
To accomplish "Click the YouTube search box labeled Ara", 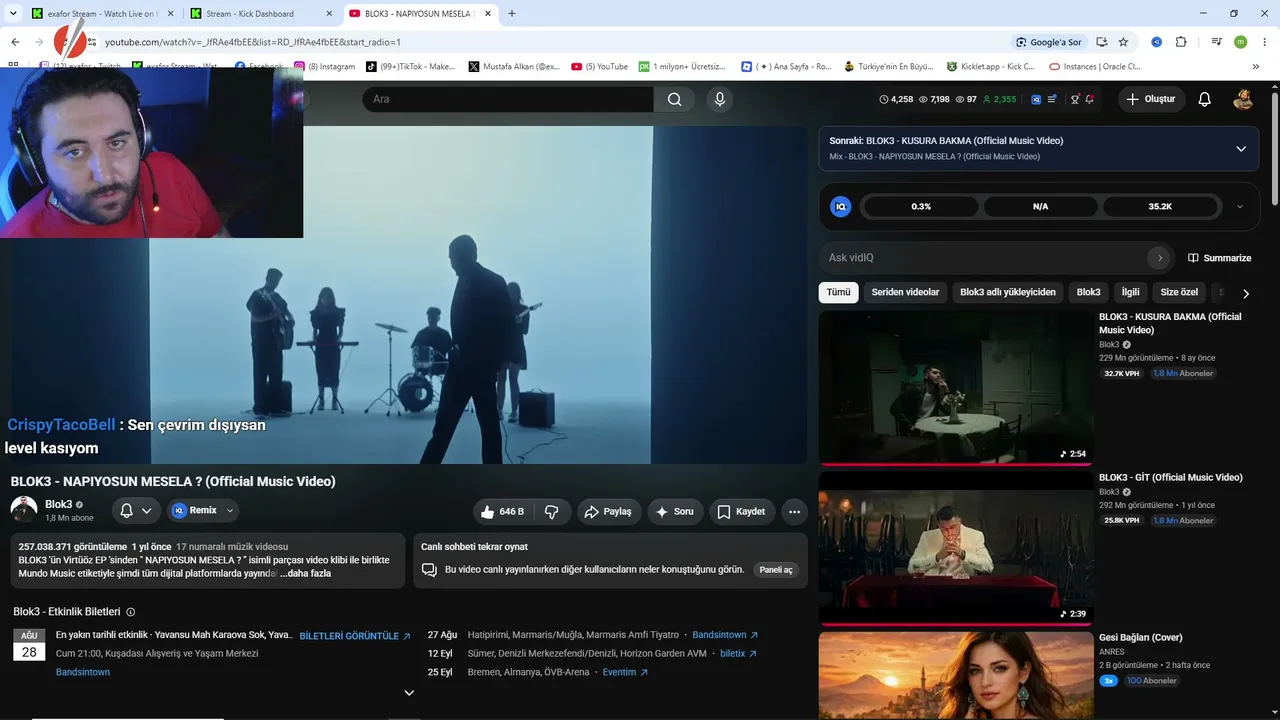I will tap(508, 99).
